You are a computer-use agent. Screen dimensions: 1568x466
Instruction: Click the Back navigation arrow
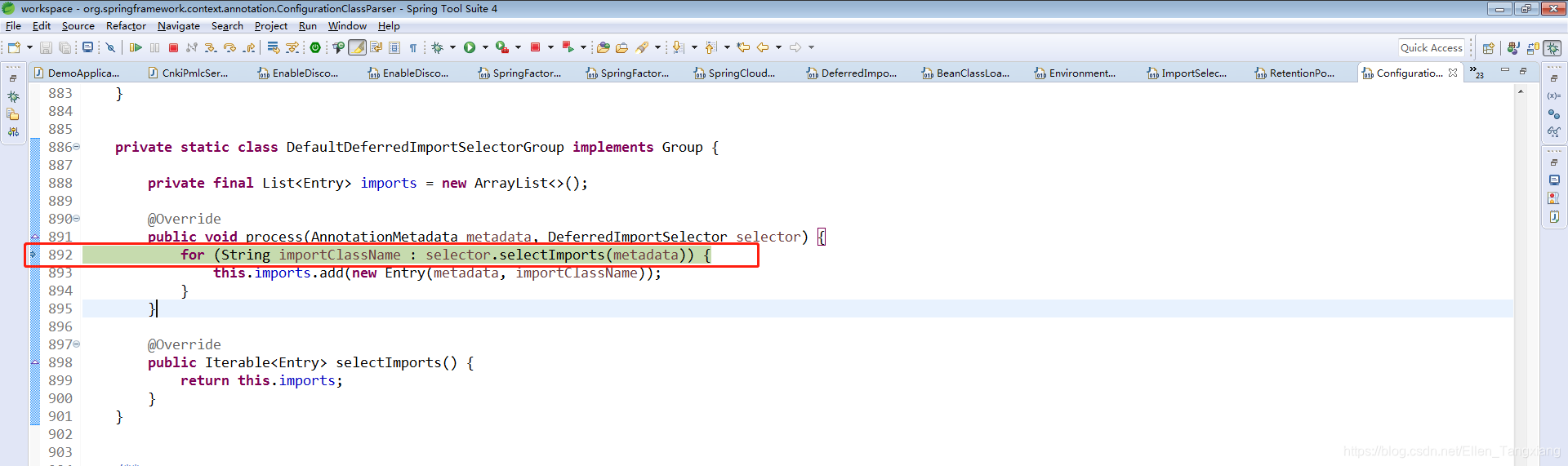tap(763, 47)
